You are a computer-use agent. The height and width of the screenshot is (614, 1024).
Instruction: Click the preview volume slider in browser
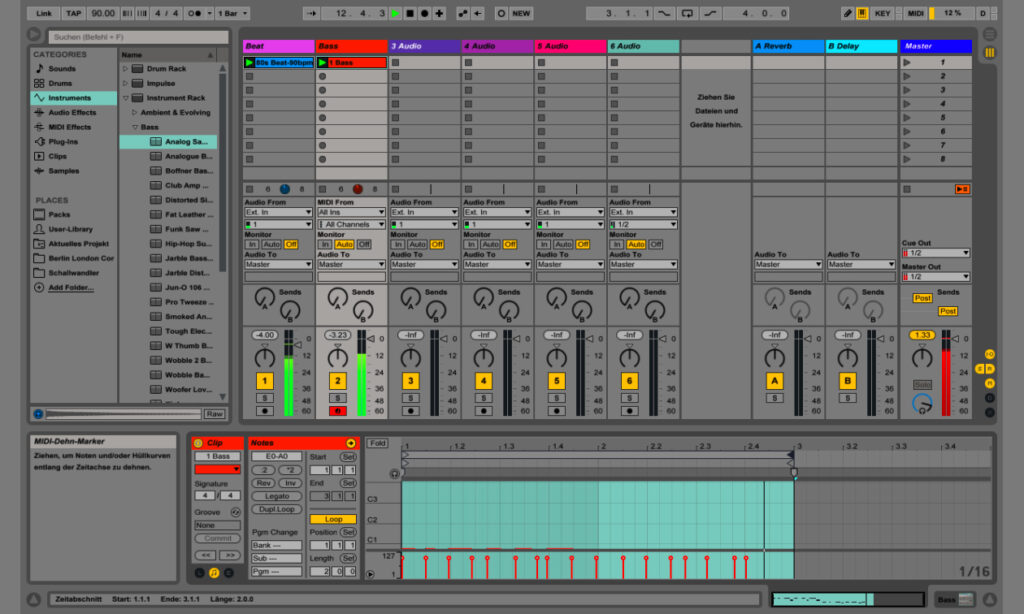click(x=123, y=414)
